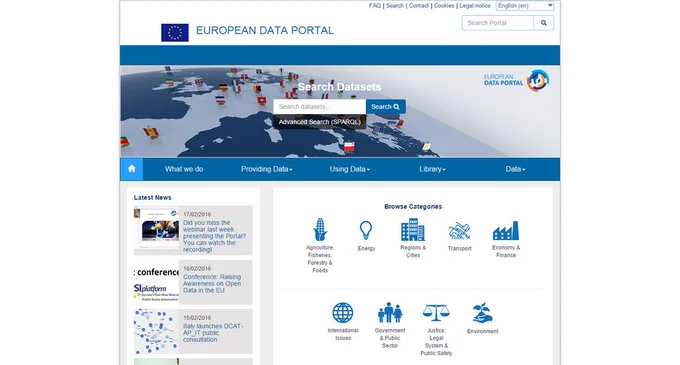
Task: Open Advanced Search (SPARQL) link
Action: coord(320,122)
